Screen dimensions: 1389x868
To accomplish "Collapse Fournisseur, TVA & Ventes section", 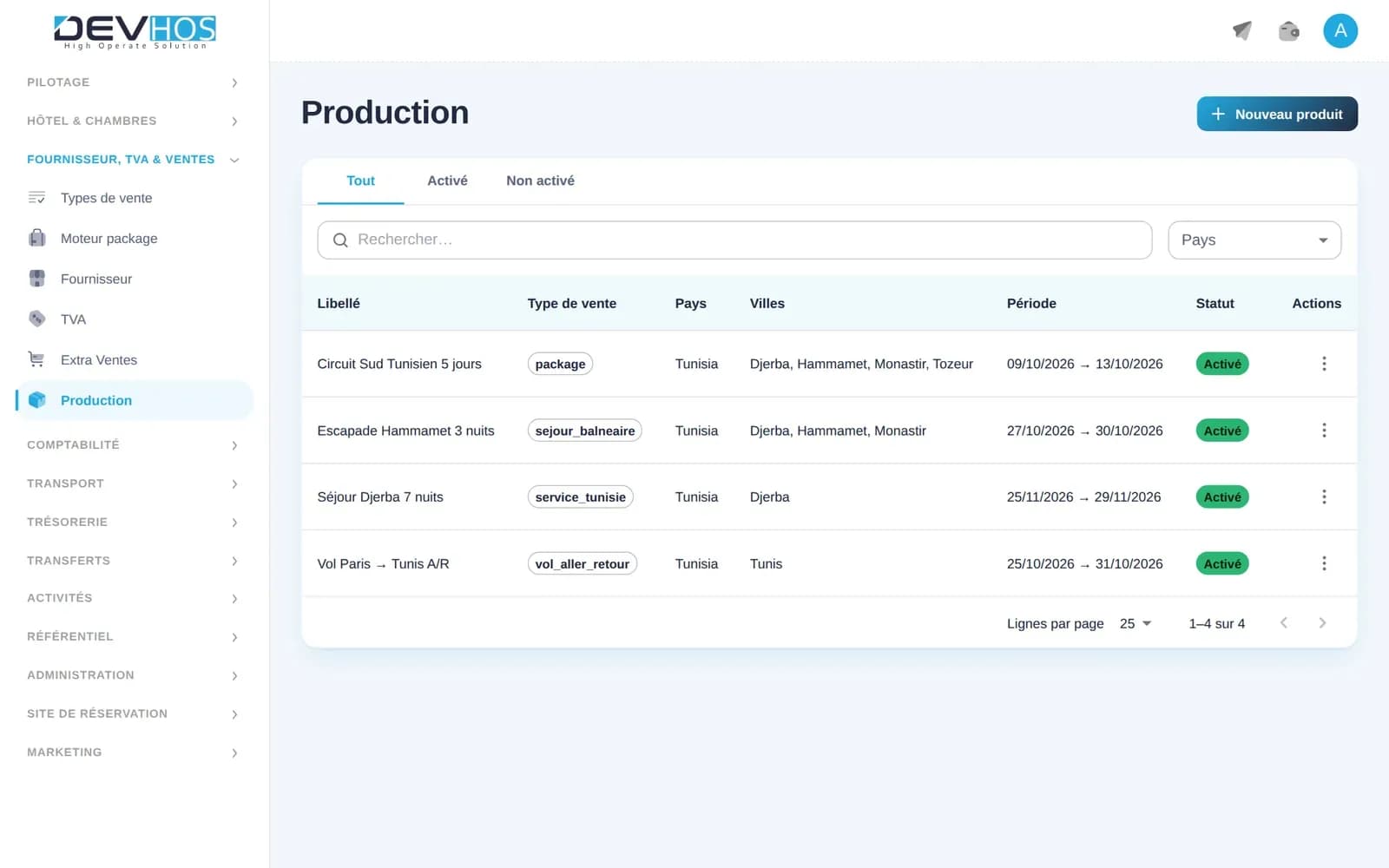I will point(133,160).
